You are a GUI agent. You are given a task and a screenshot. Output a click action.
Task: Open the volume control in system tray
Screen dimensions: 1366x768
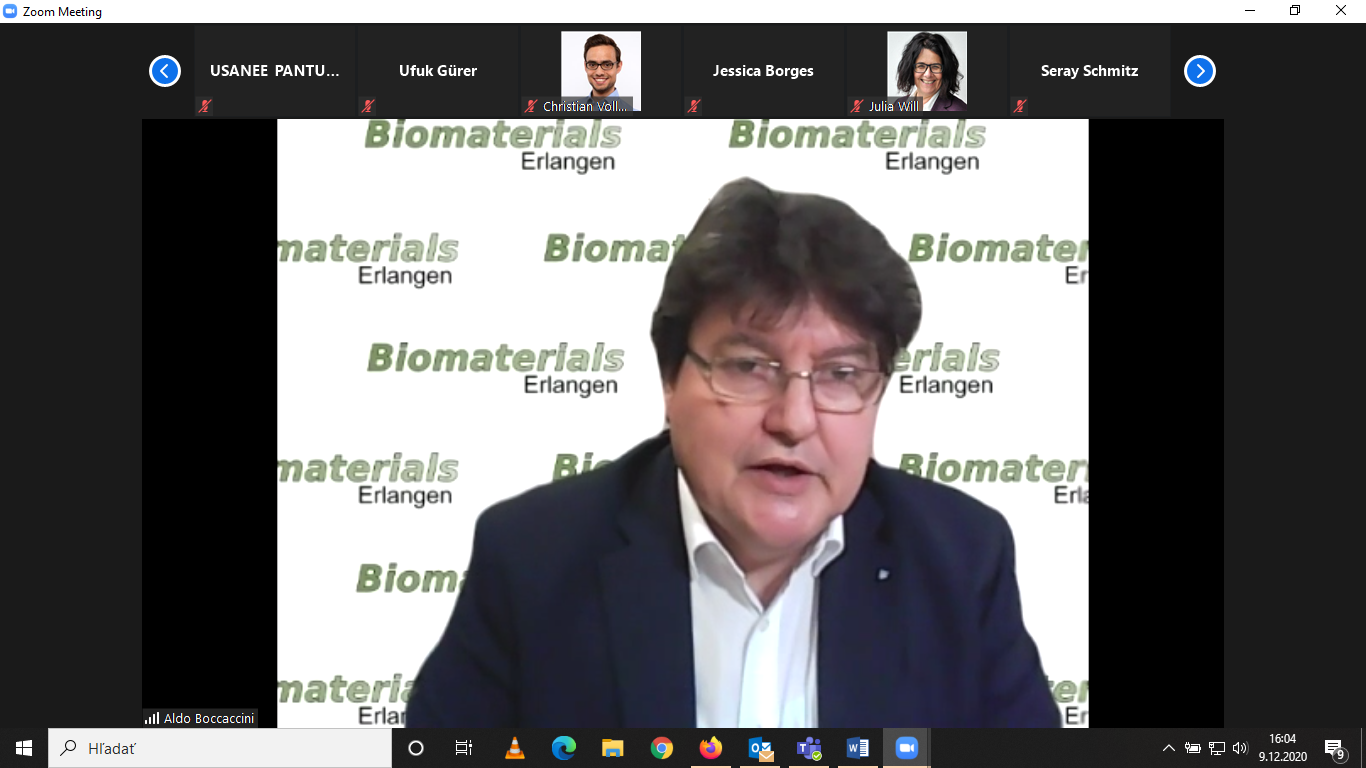point(1241,748)
